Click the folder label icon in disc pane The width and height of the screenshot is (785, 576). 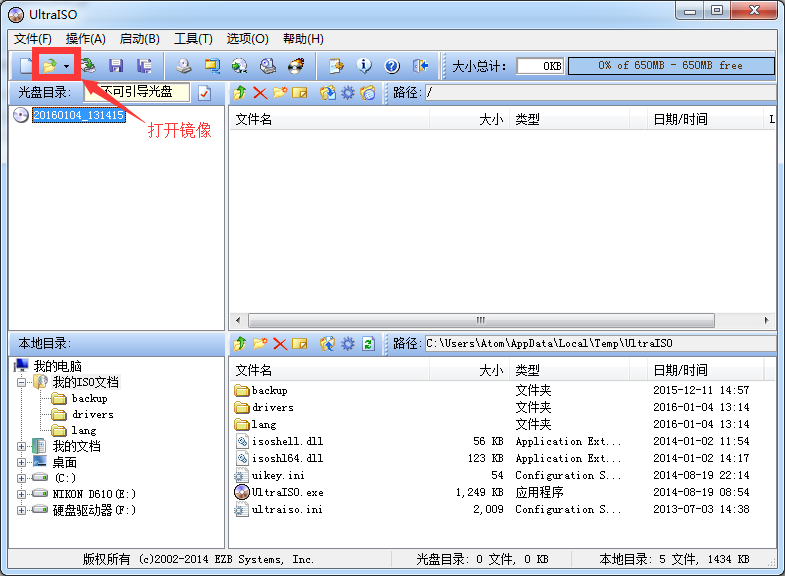[x=367, y=93]
